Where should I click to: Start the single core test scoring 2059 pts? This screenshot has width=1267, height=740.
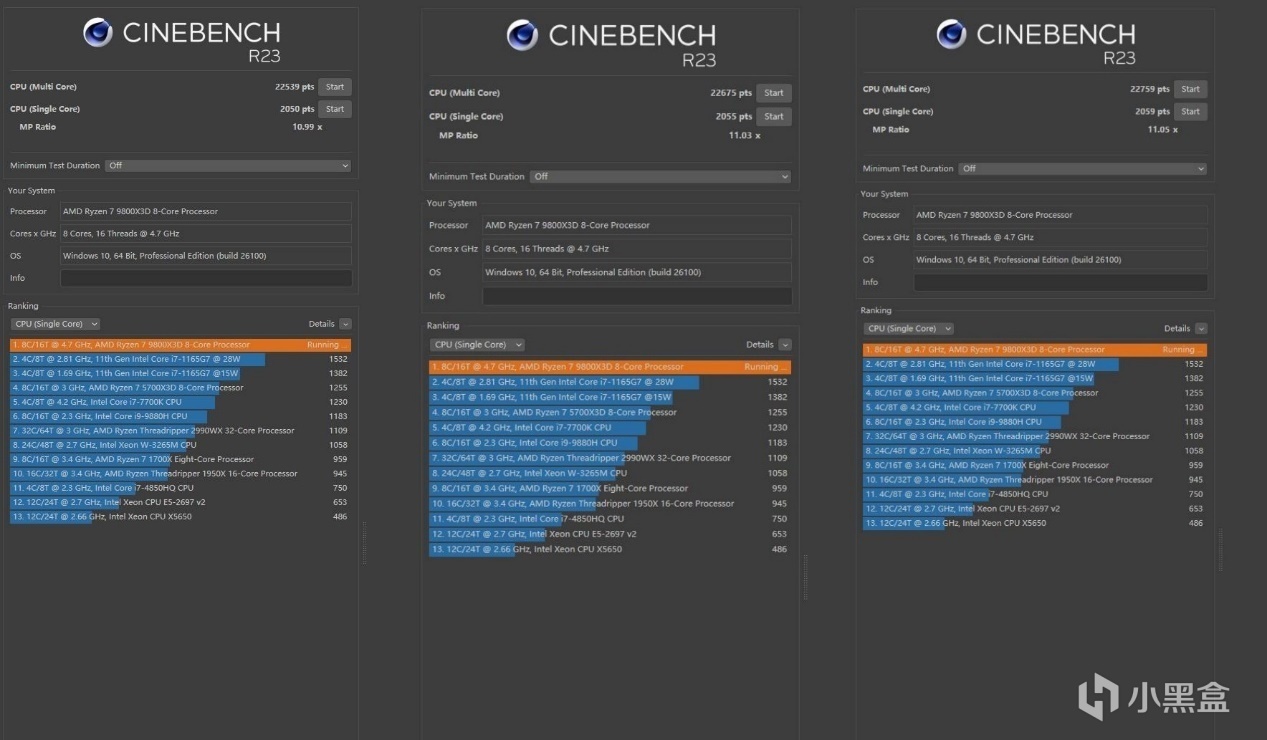(x=1190, y=111)
